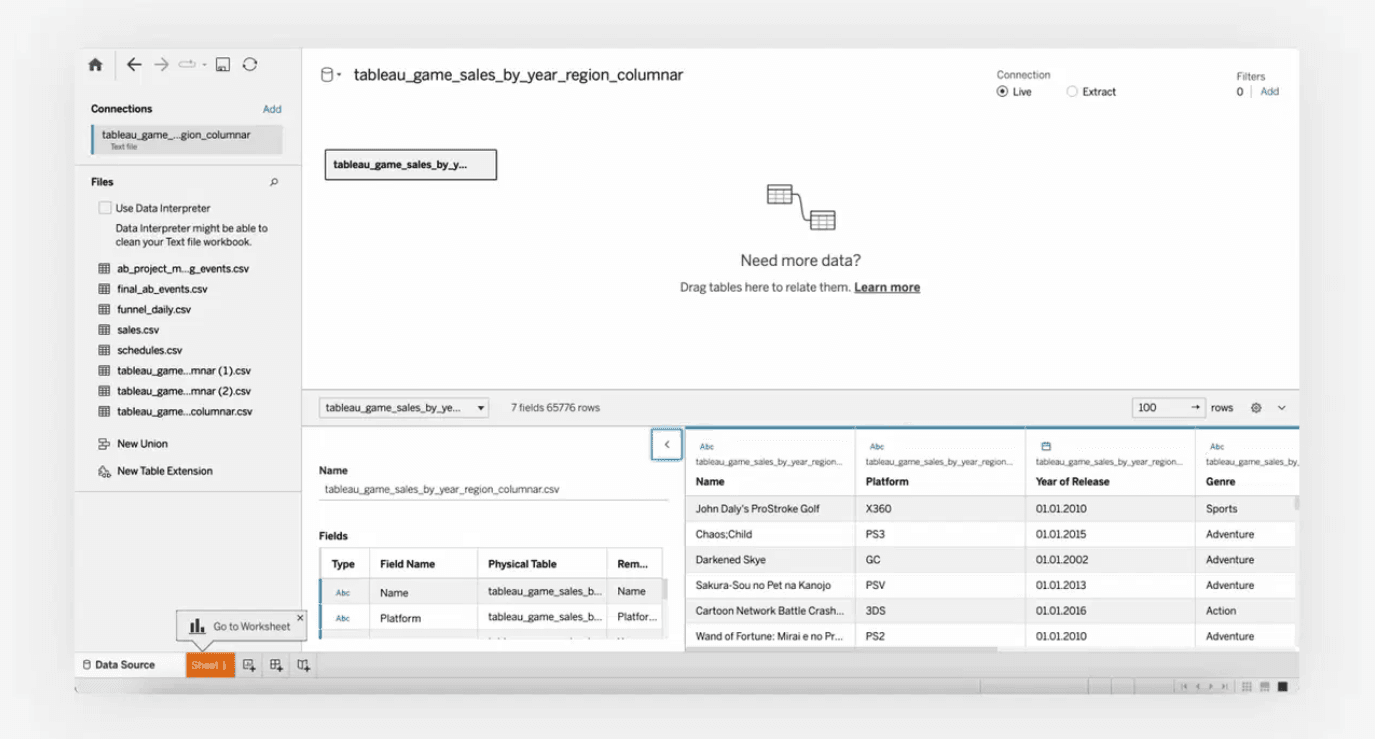Select the funnel_daily.csv file
Viewport: 1375px width, 739px height.
153,310
